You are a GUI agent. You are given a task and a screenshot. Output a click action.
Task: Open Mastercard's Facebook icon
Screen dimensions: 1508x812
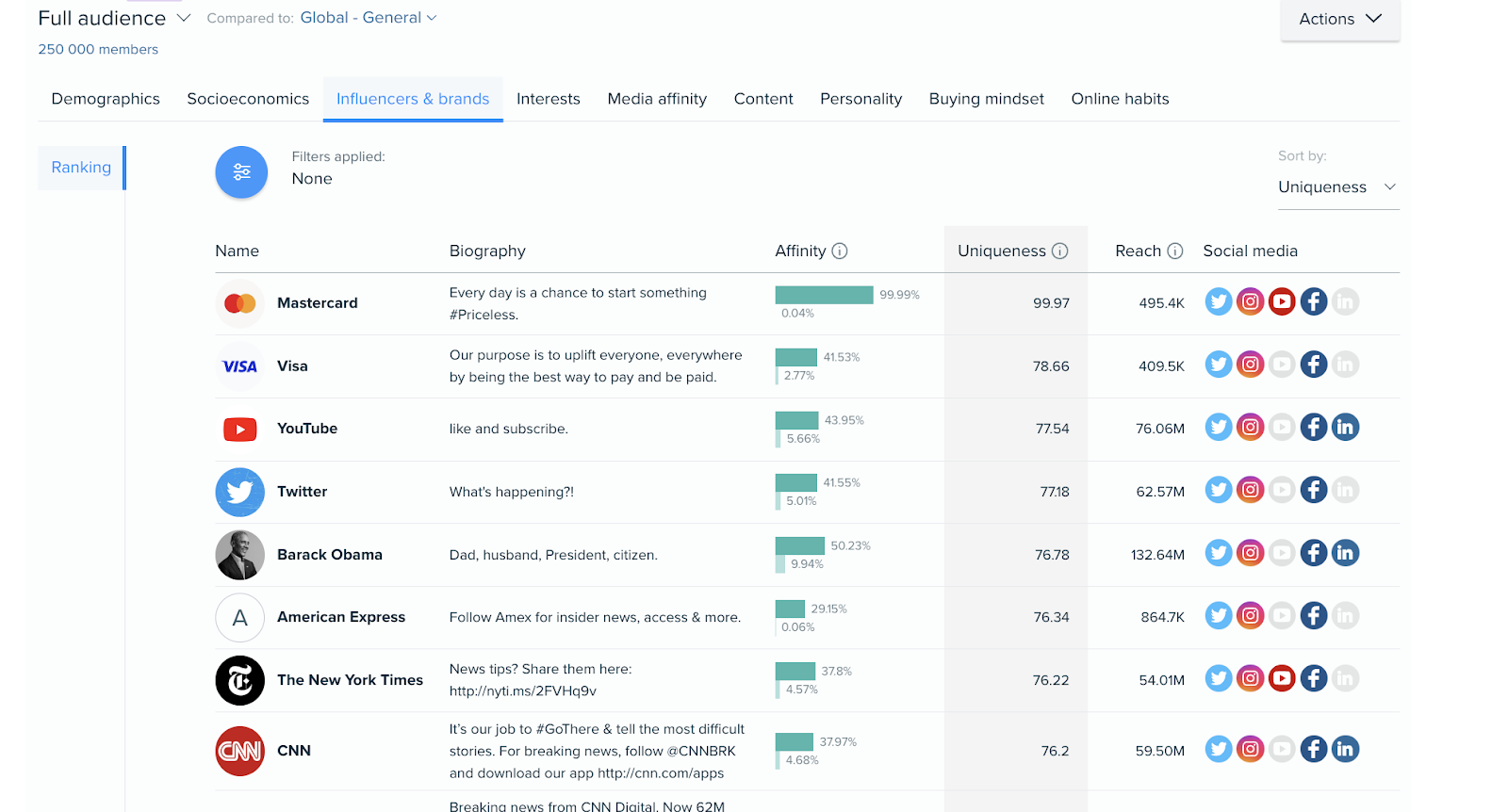click(x=1314, y=301)
